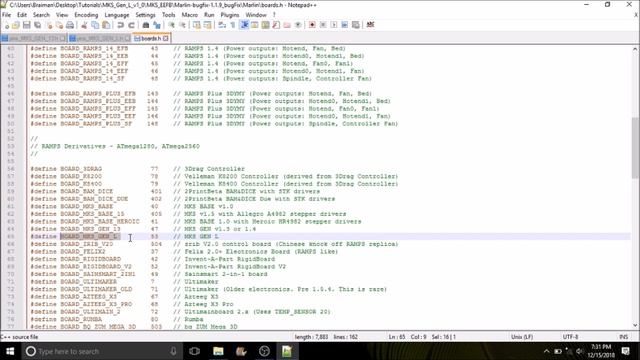Click line number 56 in the margin
The image size is (640, 360).
pyautogui.click(x=11, y=169)
